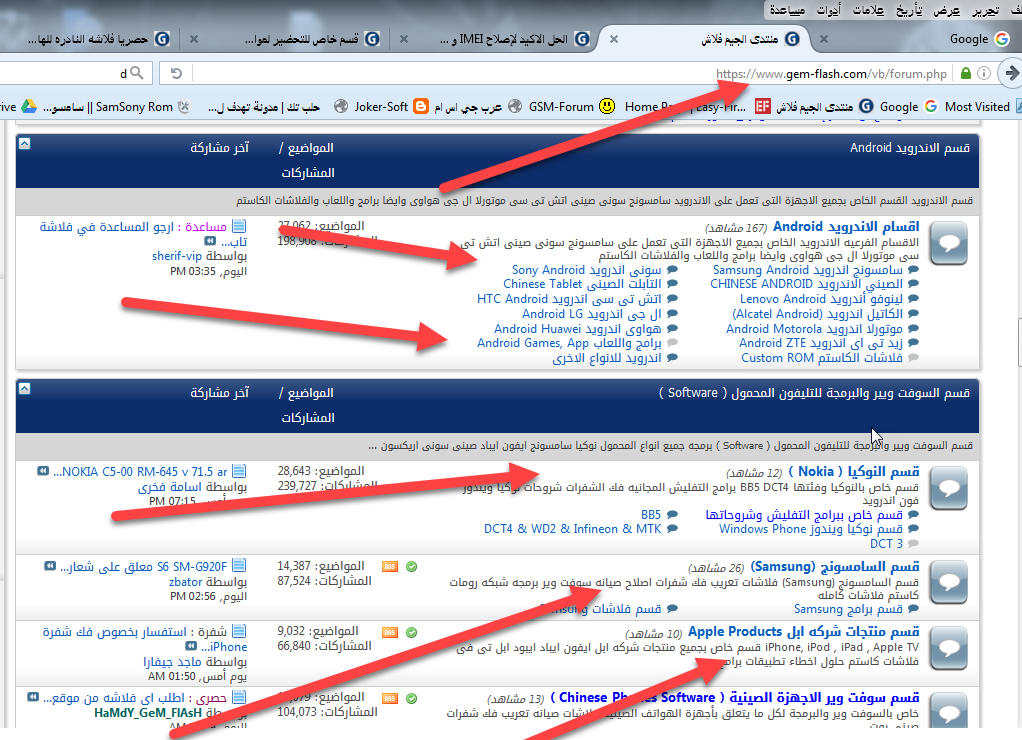
Task: Open the اقسام الاندرويد Android forum link
Action: (x=845, y=226)
